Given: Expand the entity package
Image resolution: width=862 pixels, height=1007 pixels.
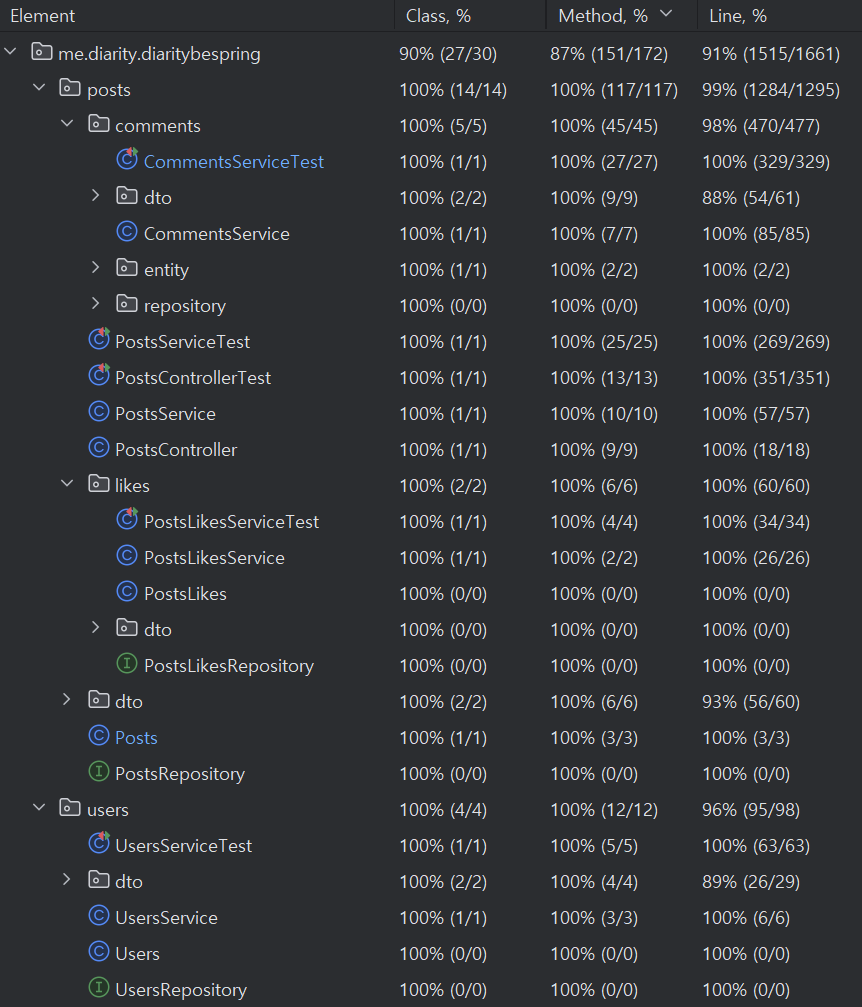Looking at the screenshot, I should click(x=96, y=267).
